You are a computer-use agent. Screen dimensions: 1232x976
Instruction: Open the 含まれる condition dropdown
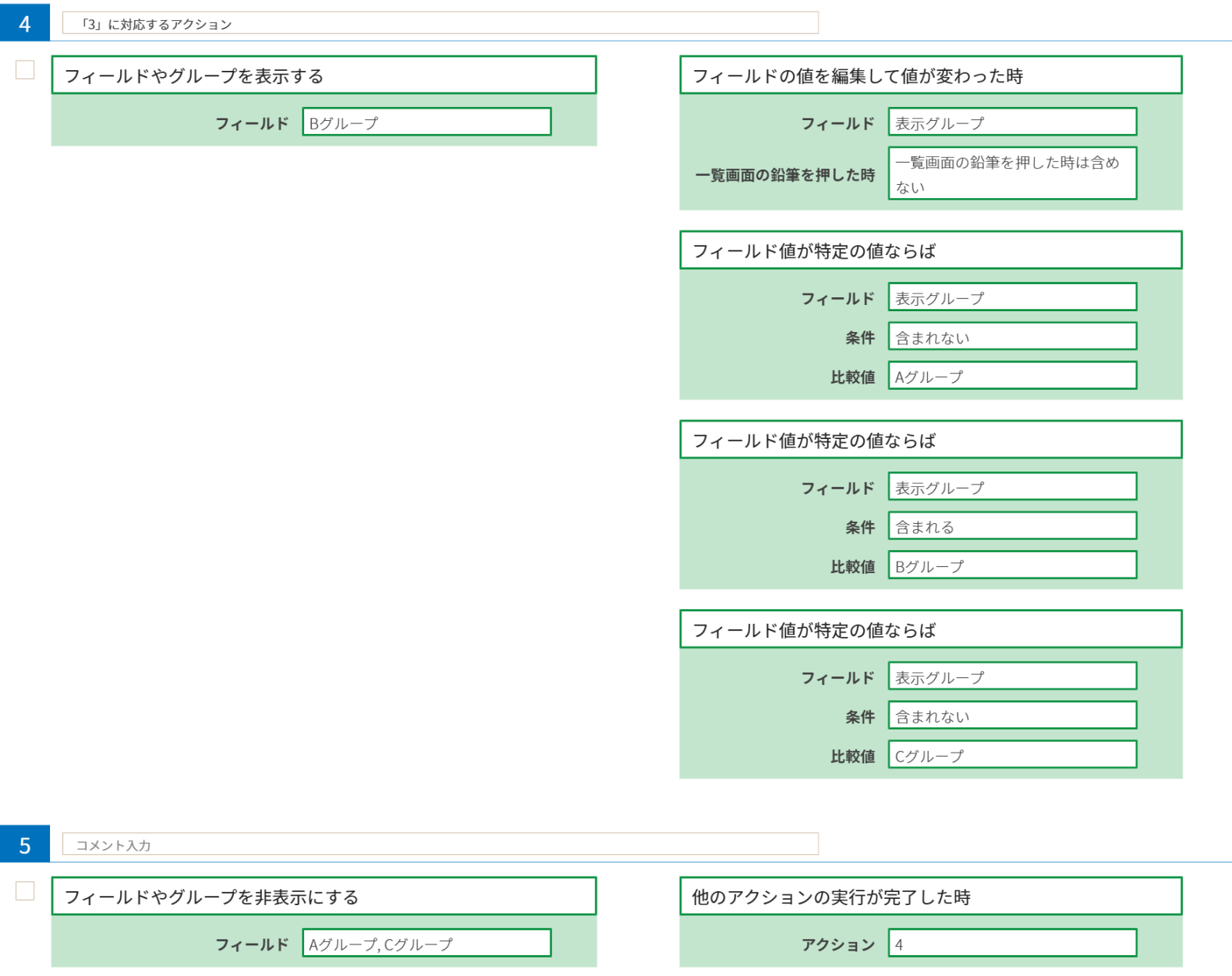(1012, 527)
